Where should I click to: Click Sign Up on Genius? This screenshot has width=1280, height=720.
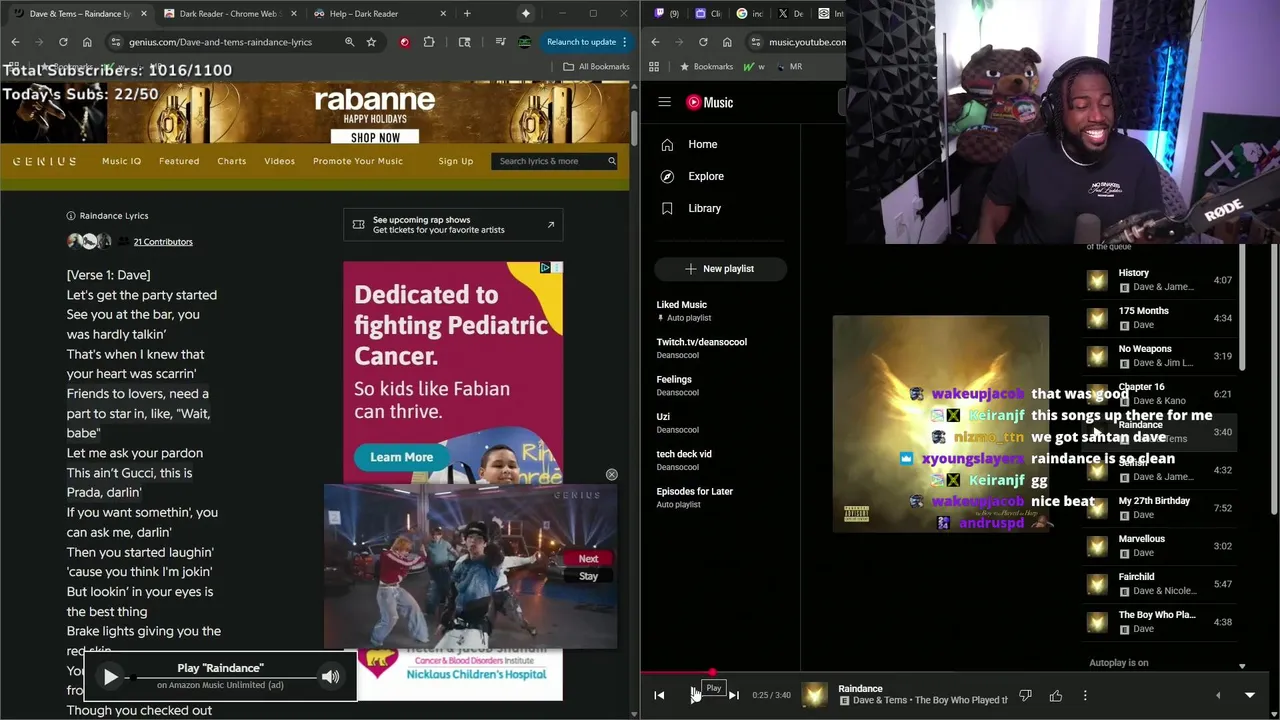pyautogui.click(x=455, y=161)
